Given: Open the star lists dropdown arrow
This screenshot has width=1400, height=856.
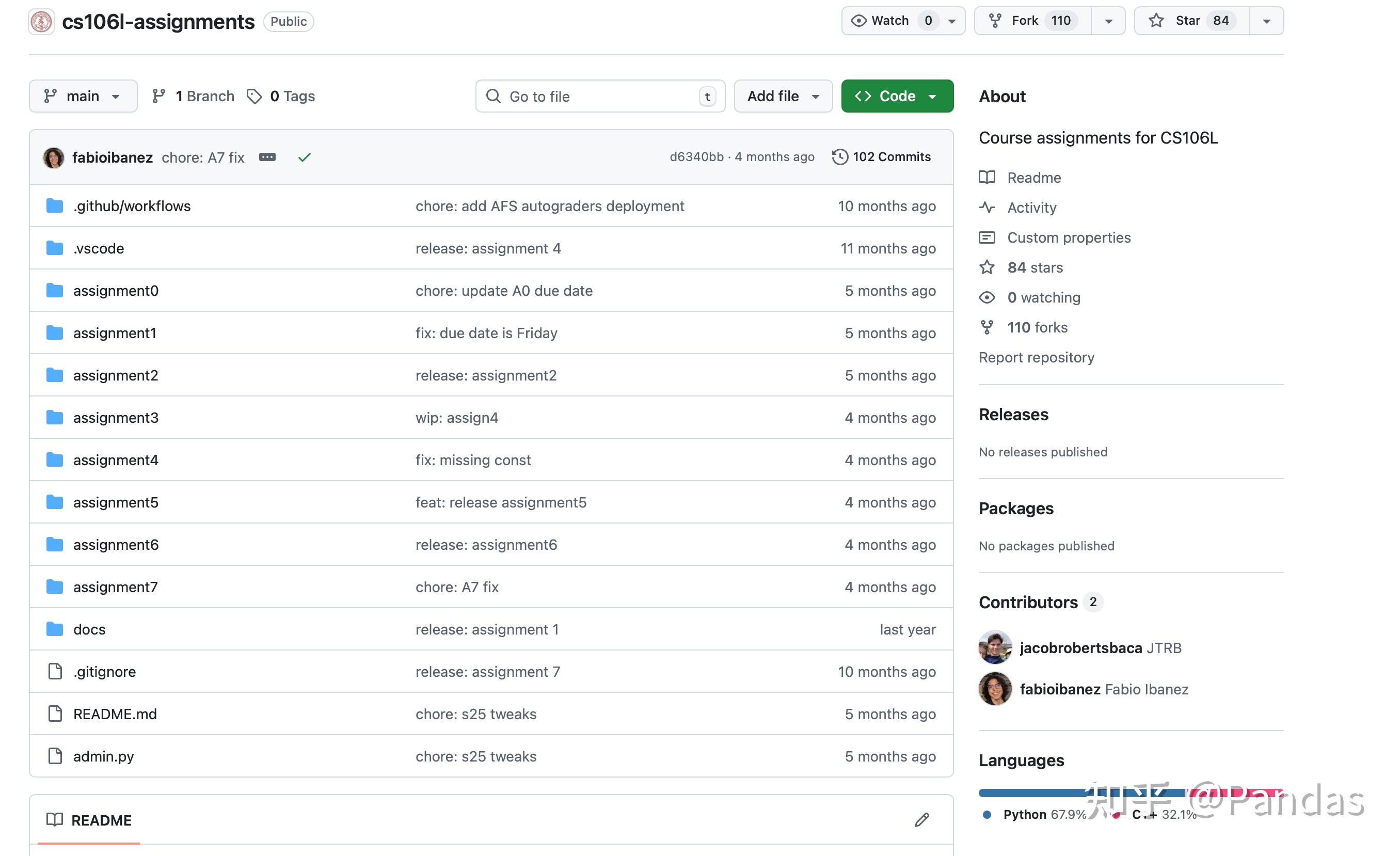Looking at the screenshot, I should click(1266, 21).
